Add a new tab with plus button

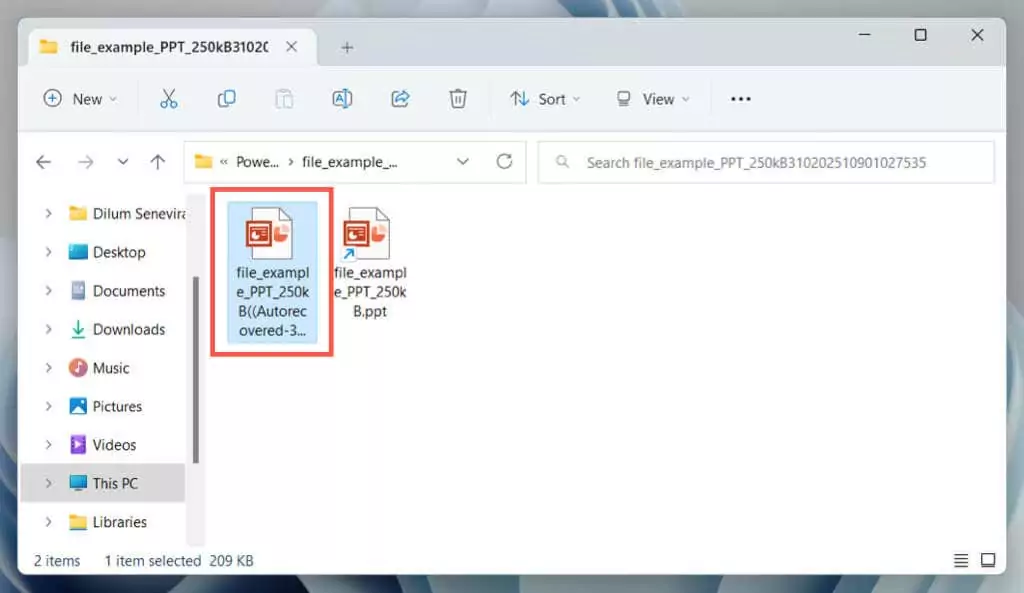click(347, 47)
